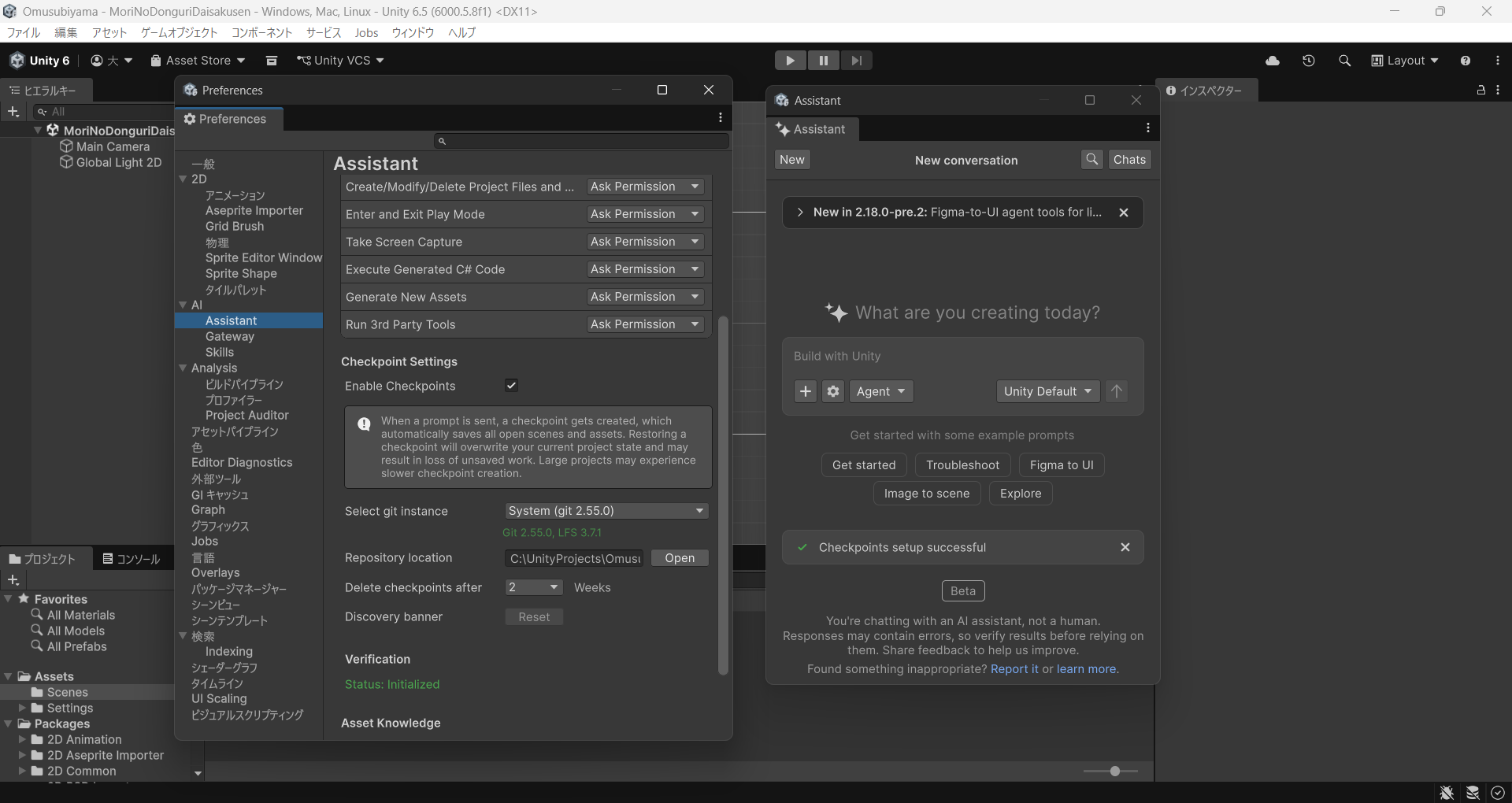Collapse the AI section in Preferences tree
The image size is (1512, 803).
(183, 305)
